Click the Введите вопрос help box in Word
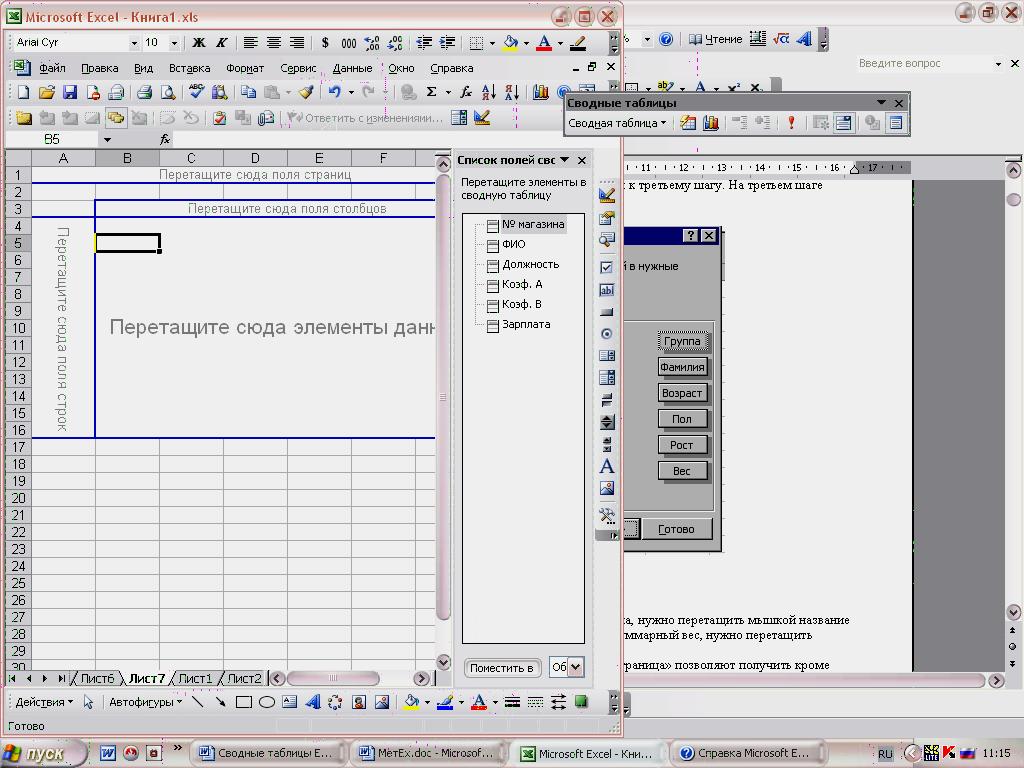Viewport: 1024px width, 768px height. 931,63
